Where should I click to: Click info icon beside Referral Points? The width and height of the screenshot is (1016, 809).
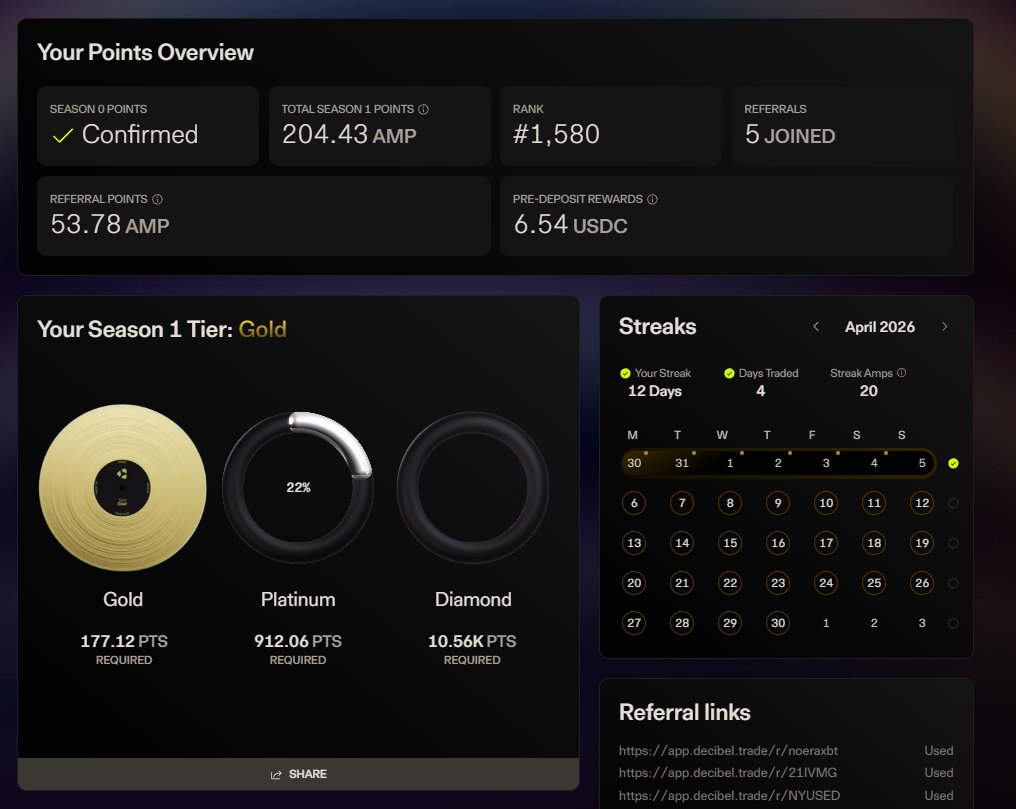[157, 199]
